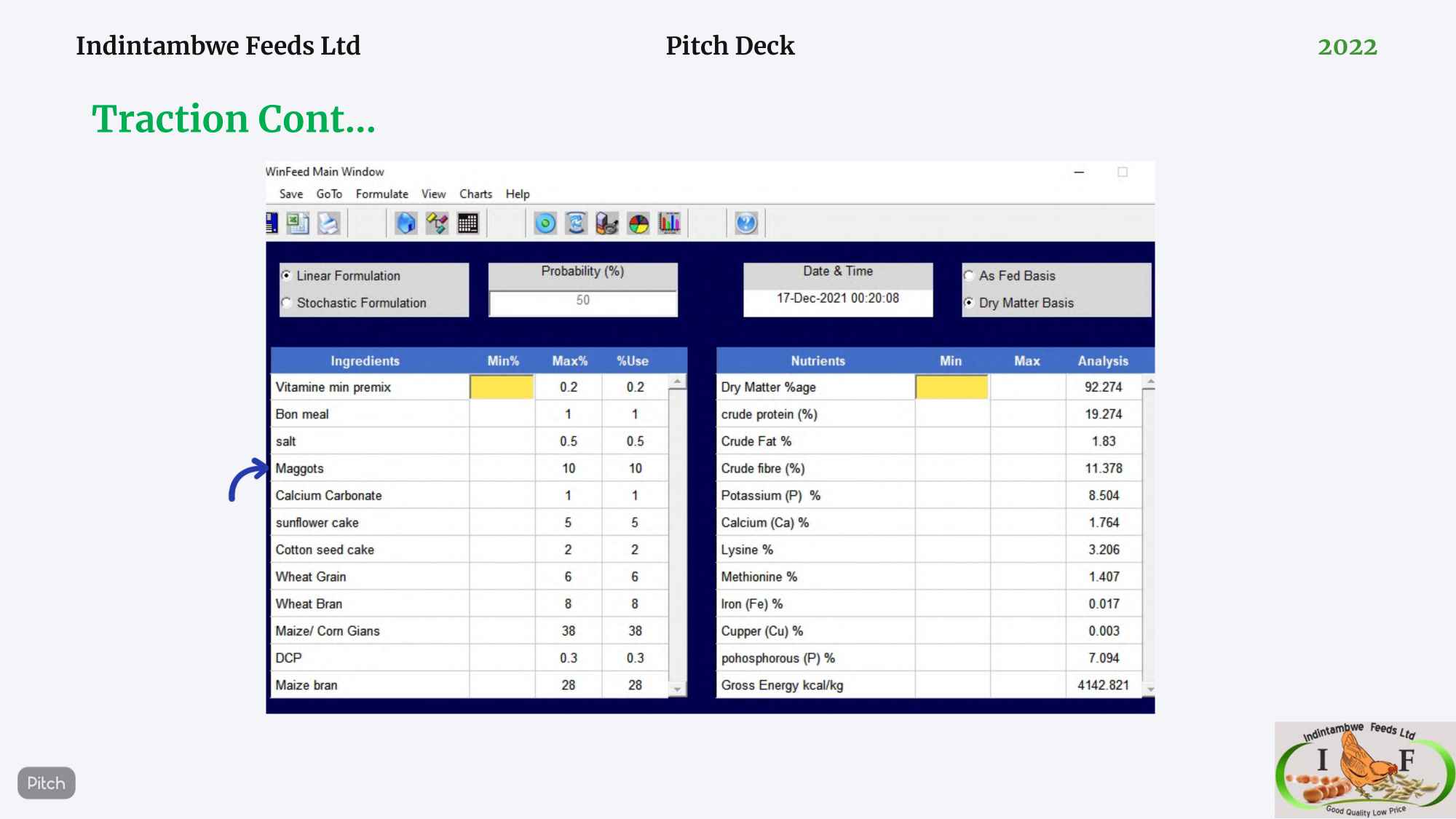Maximize the WinFeed Main Window
The width and height of the screenshot is (1456, 819).
pyautogui.click(x=1123, y=173)
